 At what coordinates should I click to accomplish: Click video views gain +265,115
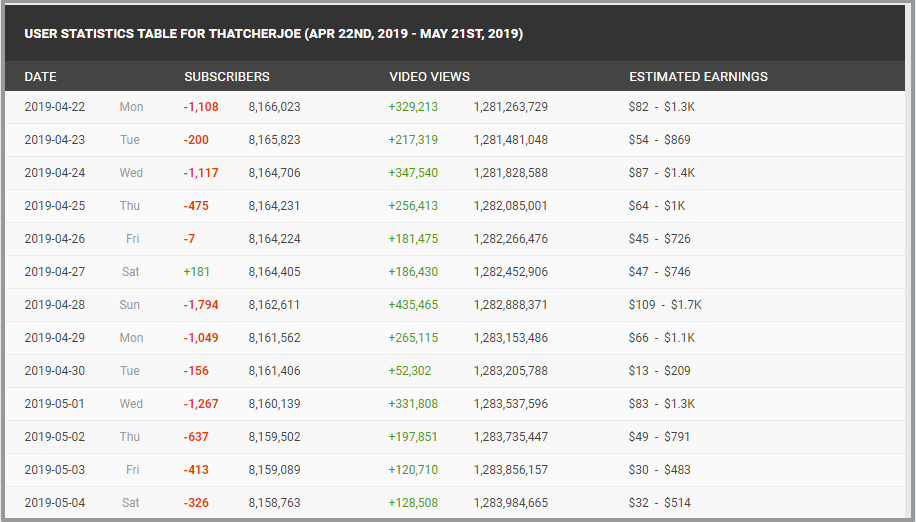pos(413,337)
